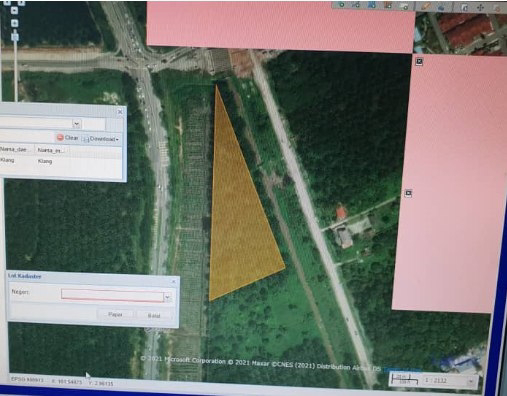Image resolution: width=507 pixels, height=396 pixels.
Task: Click the orange icon at toolbar end
Action: pos(497,8)
